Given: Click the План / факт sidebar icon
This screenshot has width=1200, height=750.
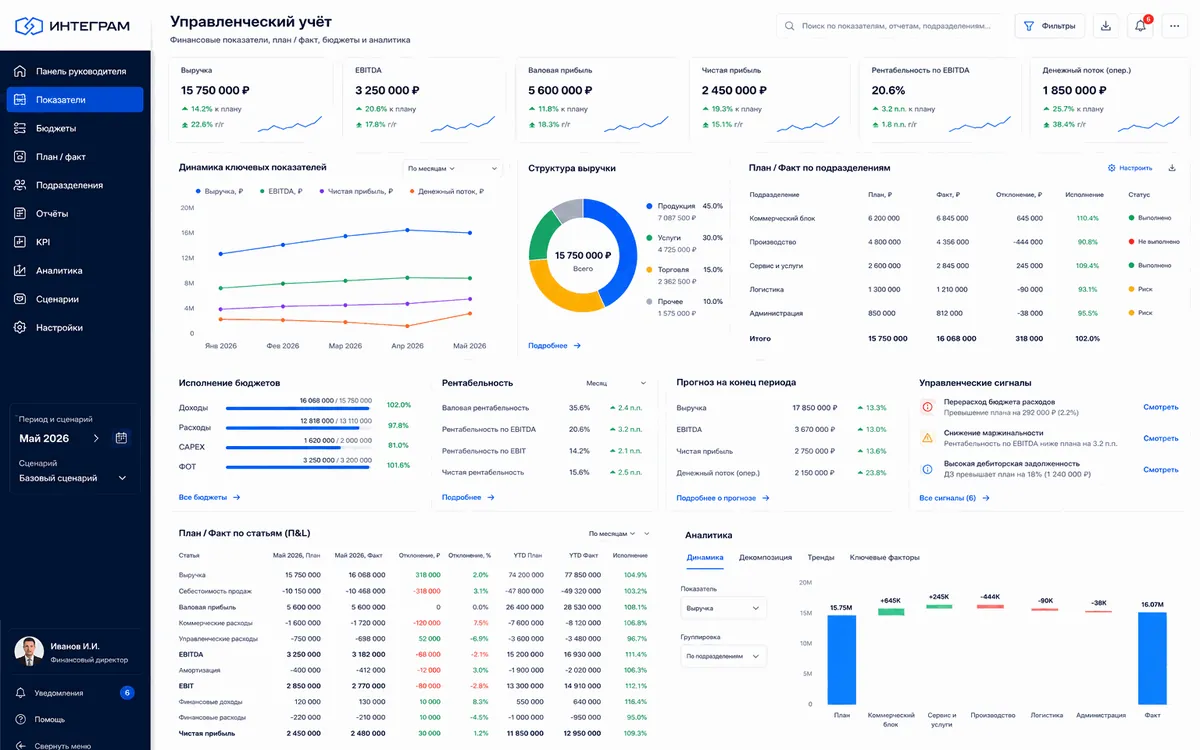Looking at the screenshot, I should pos(20,157).
